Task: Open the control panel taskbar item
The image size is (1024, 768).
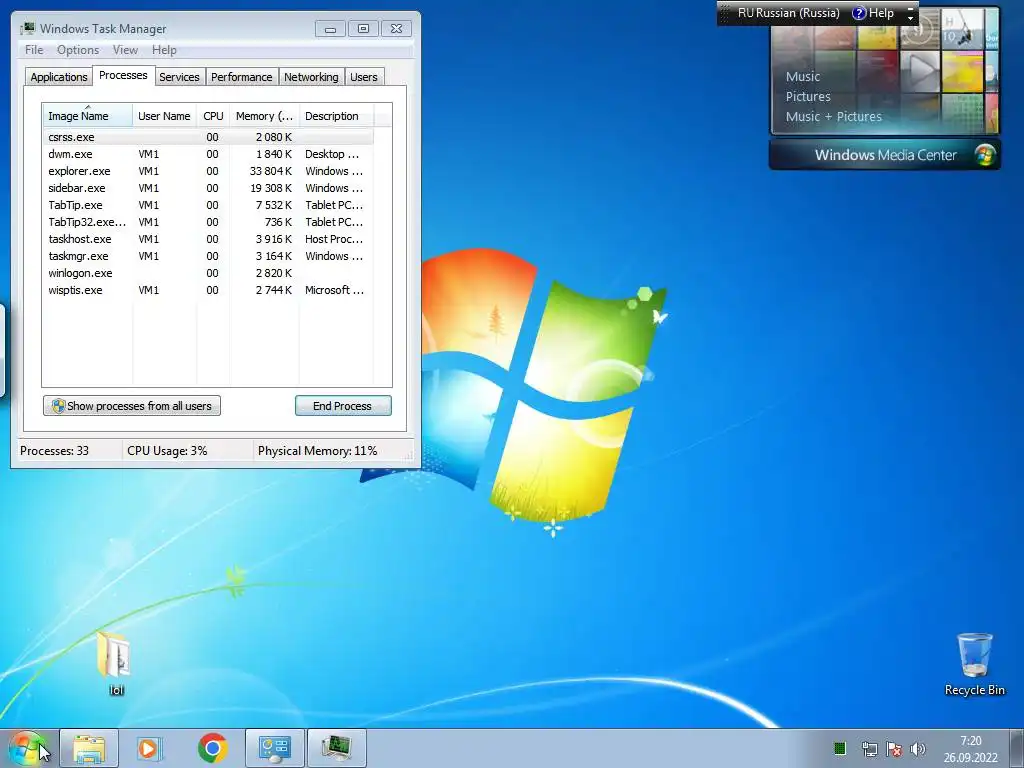Action: pos(274,748)
